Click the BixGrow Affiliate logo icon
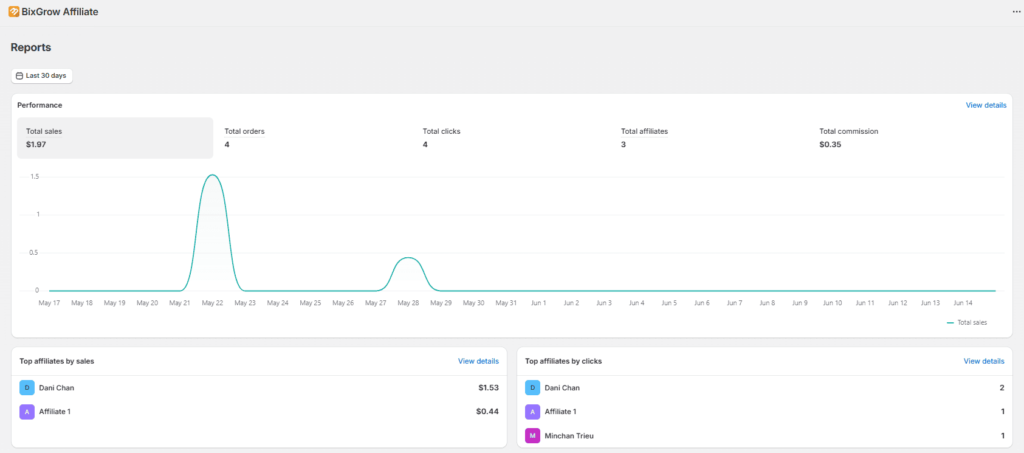This screenshot has width=1024, height=453. (x=14, y=12)
